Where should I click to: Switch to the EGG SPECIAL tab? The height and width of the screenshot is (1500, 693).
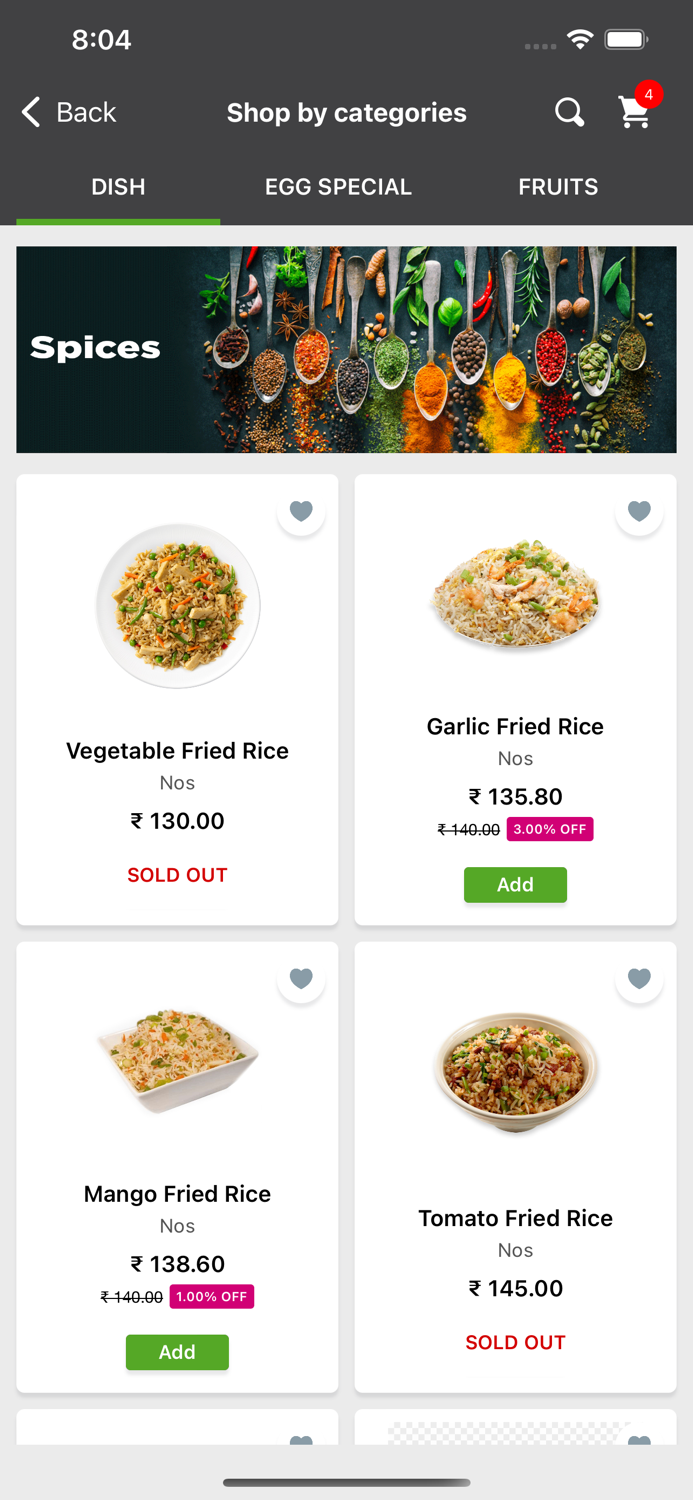click(x=338, y=187)
